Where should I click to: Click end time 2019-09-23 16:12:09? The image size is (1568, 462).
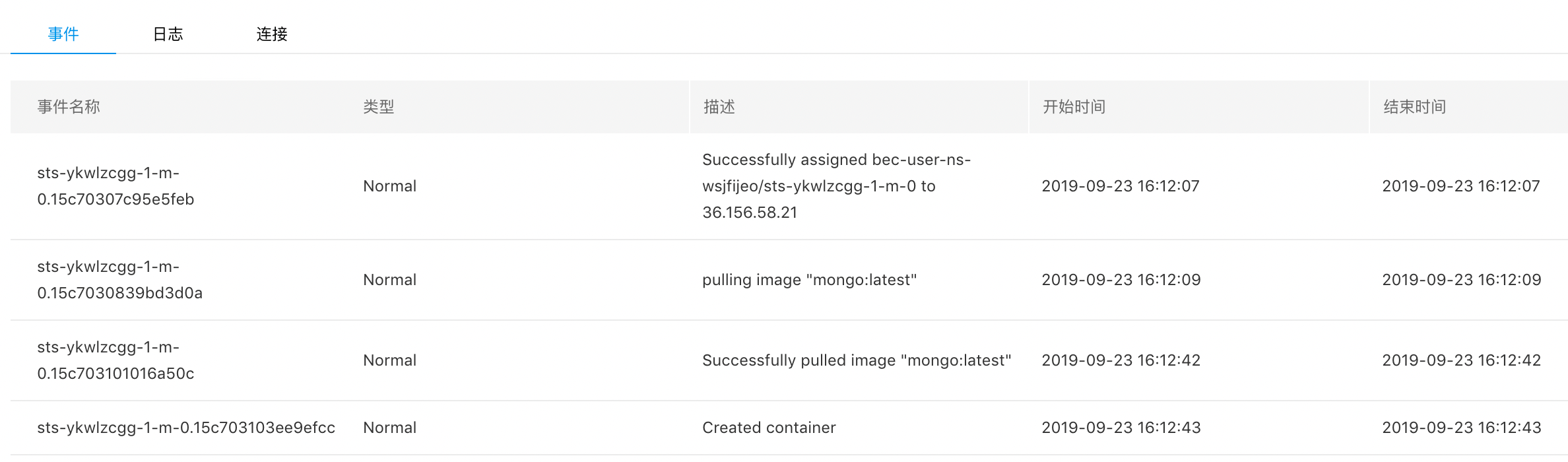pyautogui.click(x=1462, y=280)
